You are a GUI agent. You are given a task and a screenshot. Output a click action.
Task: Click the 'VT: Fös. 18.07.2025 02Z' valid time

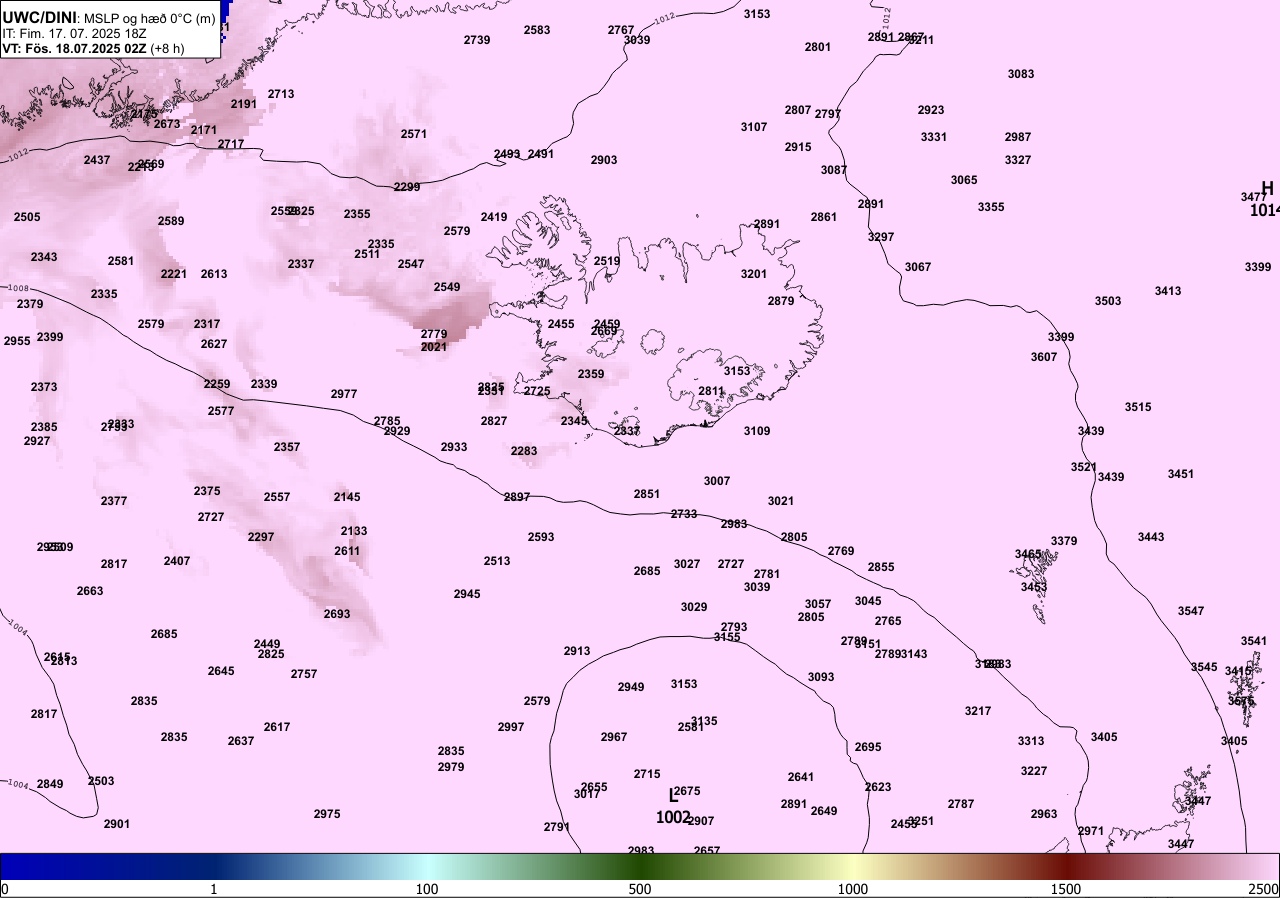point(74,48)
